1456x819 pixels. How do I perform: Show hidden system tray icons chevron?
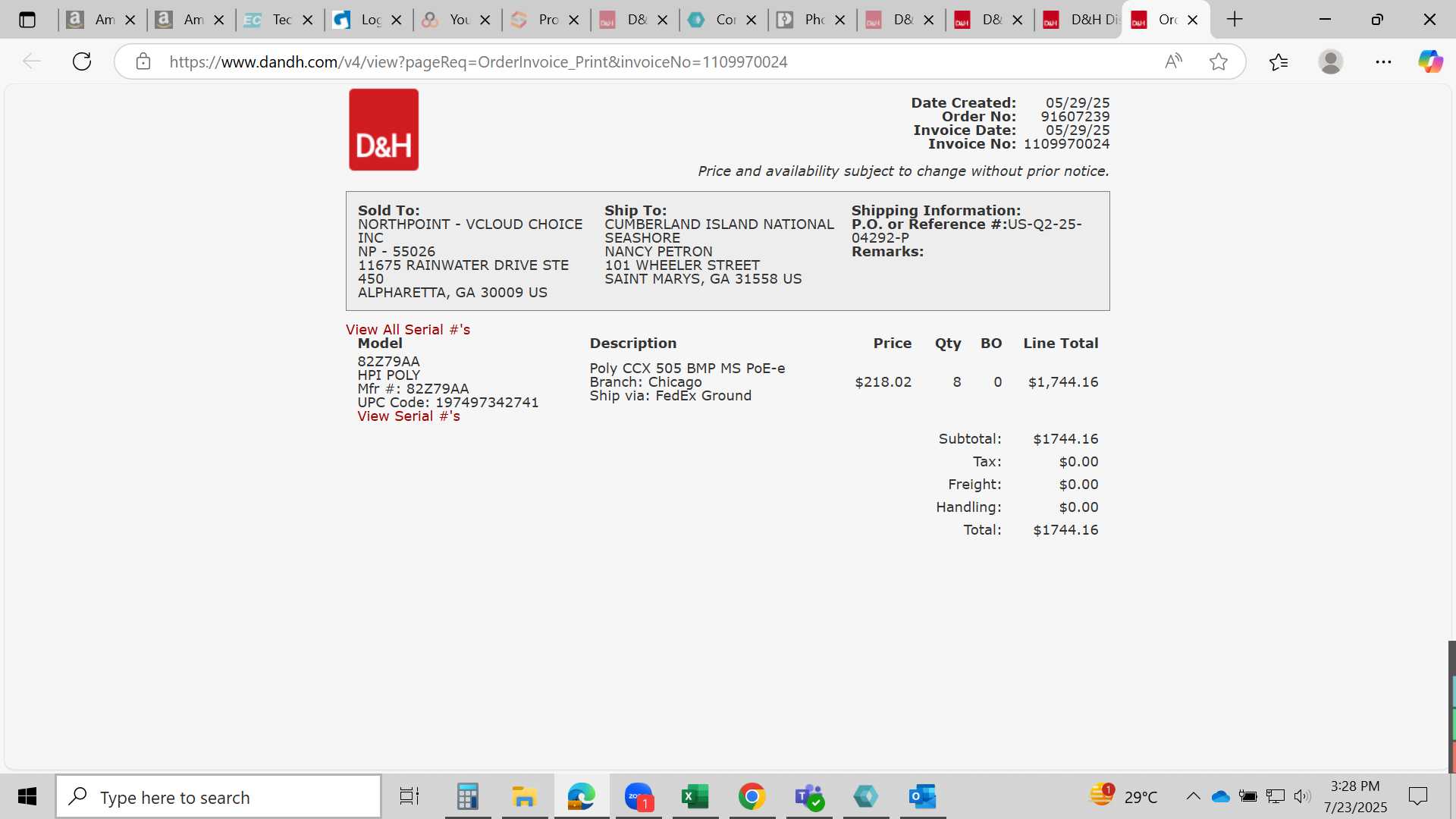(1193, 796)
